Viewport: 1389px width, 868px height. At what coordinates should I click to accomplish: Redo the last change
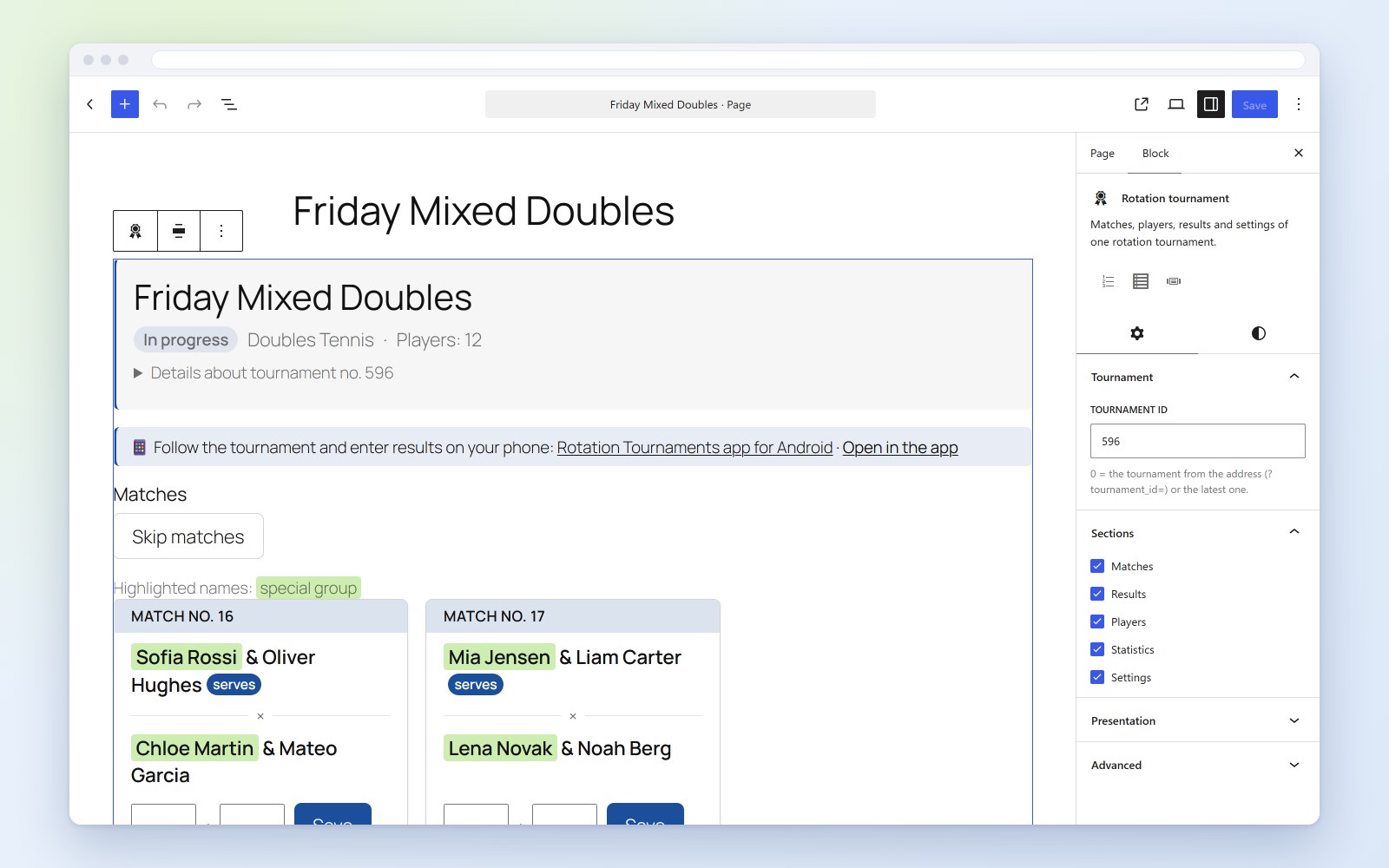pos(194,104)
